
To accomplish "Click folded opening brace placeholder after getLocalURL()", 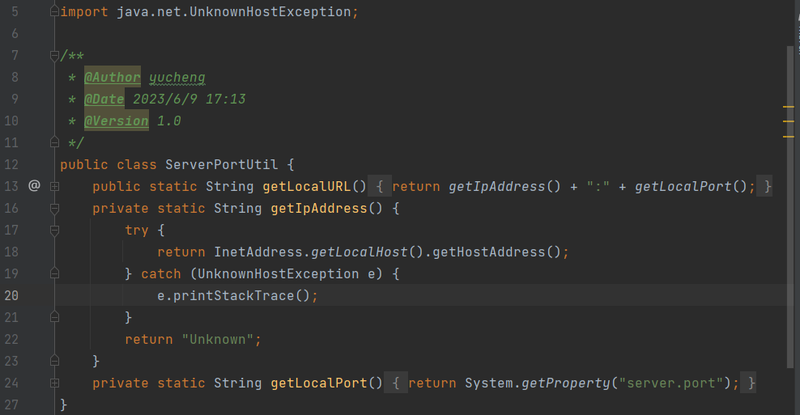I will pos(380,186).
